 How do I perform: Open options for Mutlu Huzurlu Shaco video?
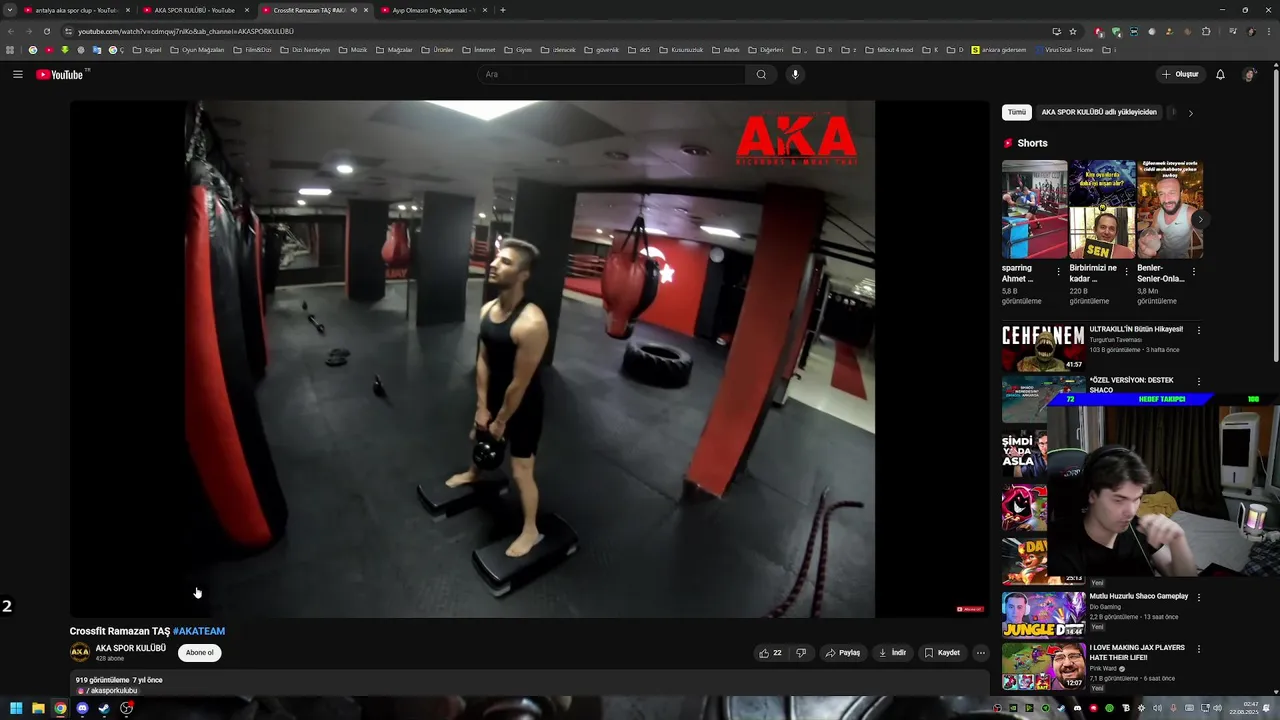coord(1199,597)
